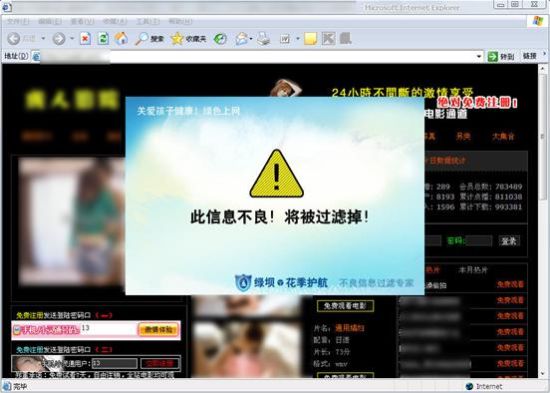
Task: Click the green 转到 Go button
Action: (501, 56)
